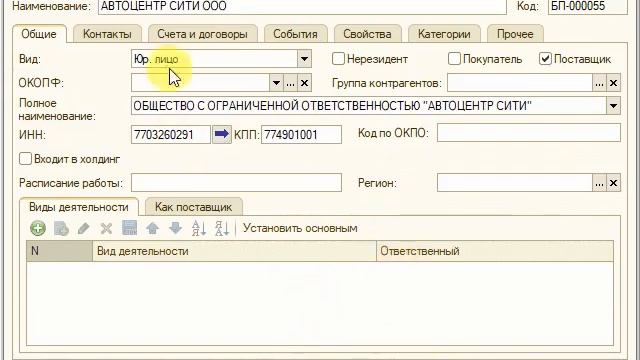
Task: Finish editing row via save icon
Action: [130, 228]
